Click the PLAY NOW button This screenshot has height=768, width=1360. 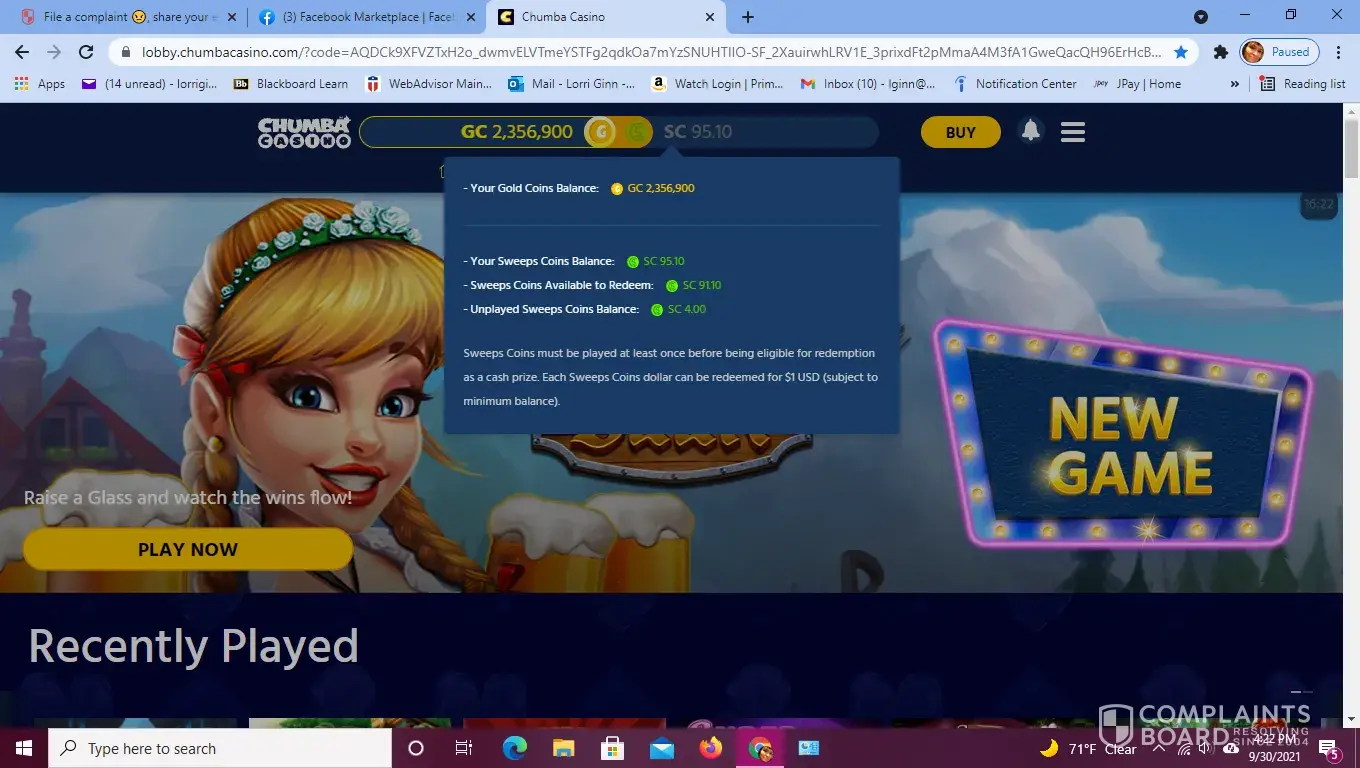[x=188, y=549]
